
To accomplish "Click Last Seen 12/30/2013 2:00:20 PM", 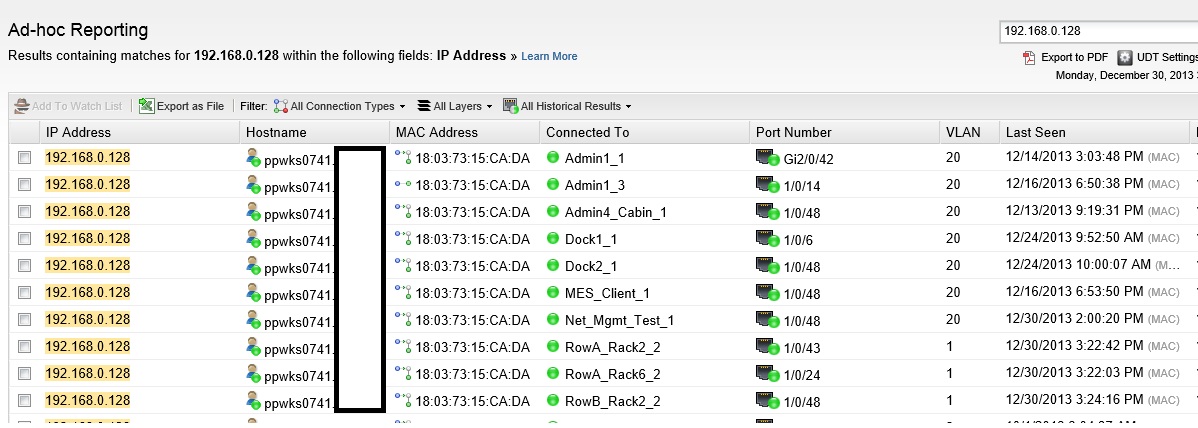I will click(1074, 319).
